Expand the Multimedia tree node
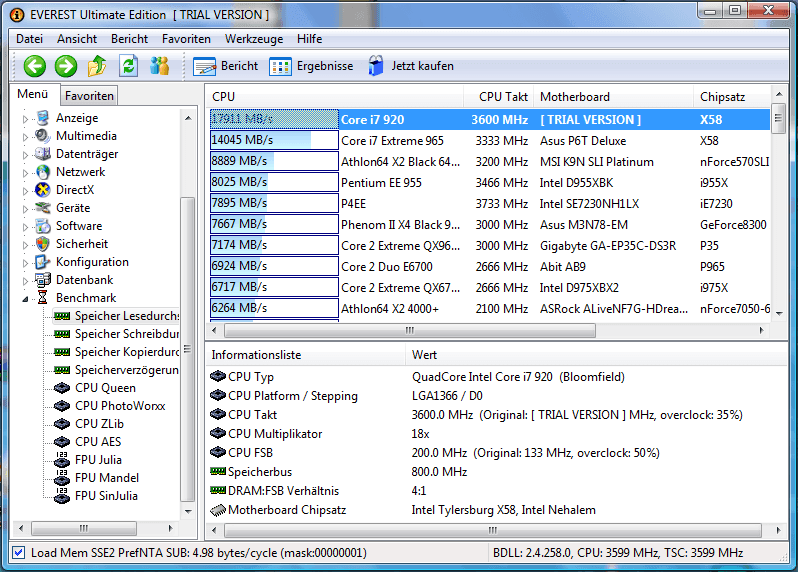The height and width of the screenshot is (572, 798). pyautogui.click(x=25, y=137)
